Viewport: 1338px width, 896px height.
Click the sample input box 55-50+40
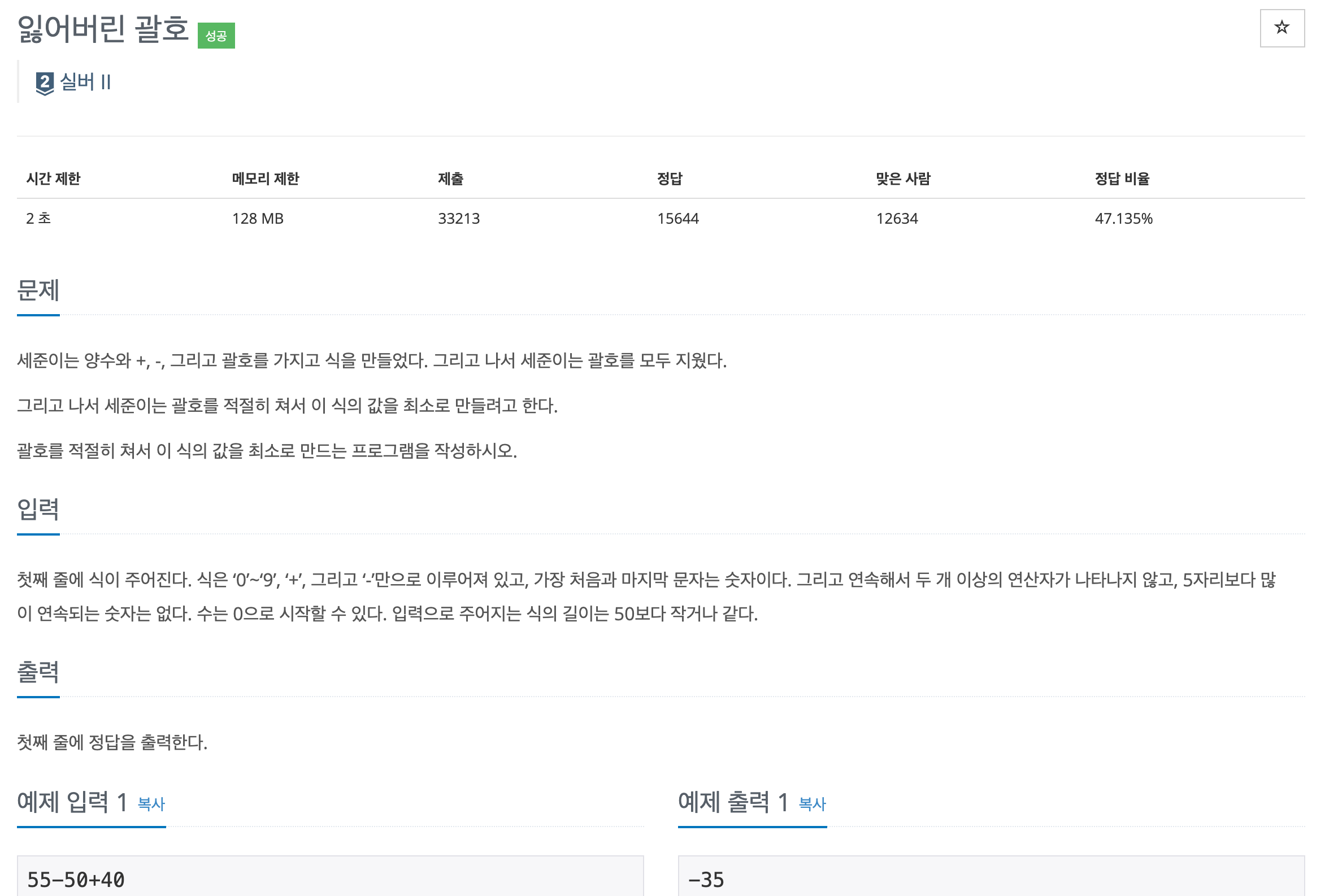click(330, 878)
